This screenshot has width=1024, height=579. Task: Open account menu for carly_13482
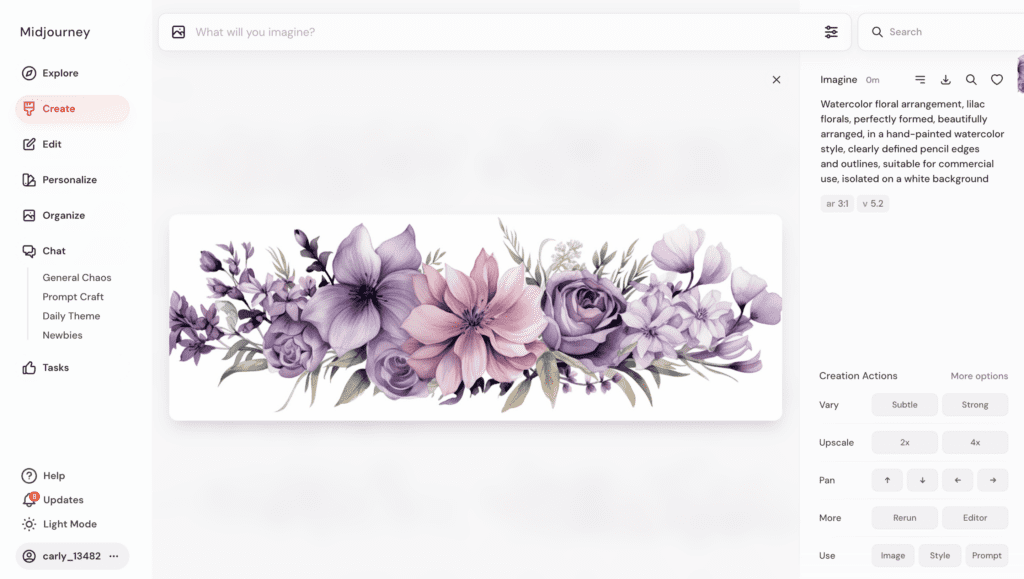114,556
